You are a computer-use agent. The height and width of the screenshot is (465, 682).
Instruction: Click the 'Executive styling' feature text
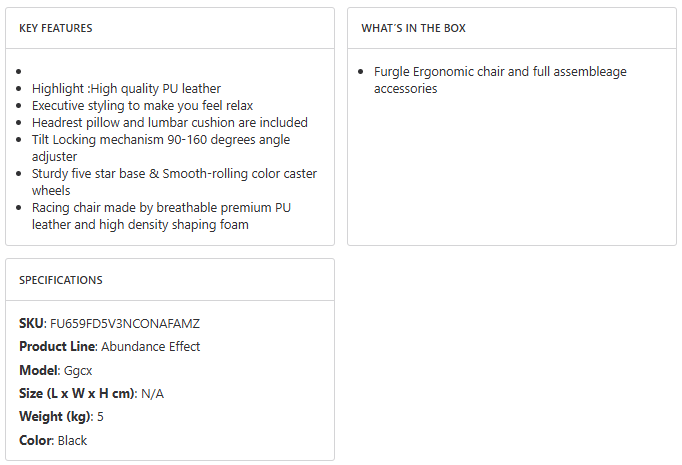pyautogui.click(x=142, y=106)
